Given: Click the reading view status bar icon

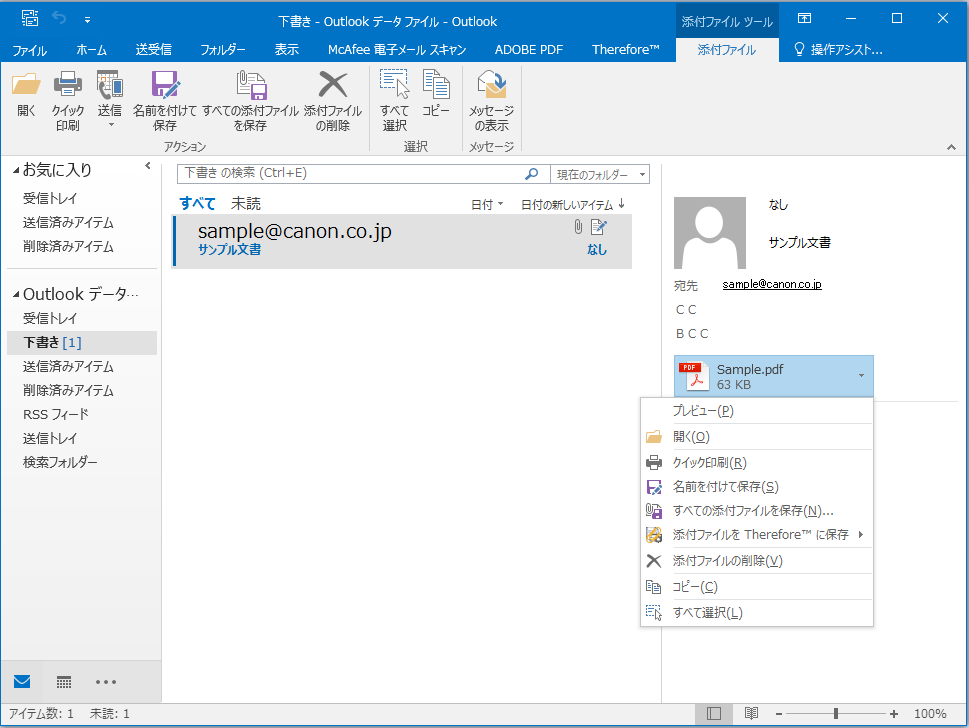Looking at the screenshot, I should point(751,714).
